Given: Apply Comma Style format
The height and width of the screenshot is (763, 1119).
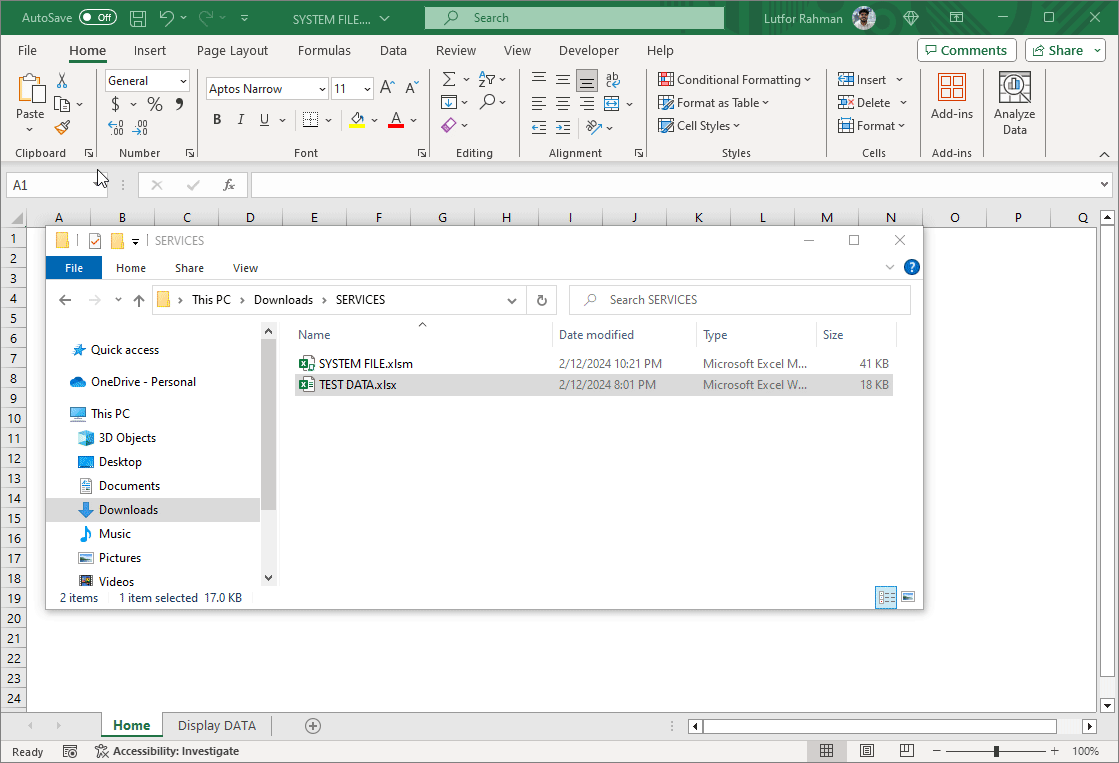Looking at the screenshot, I should point(179,104).
